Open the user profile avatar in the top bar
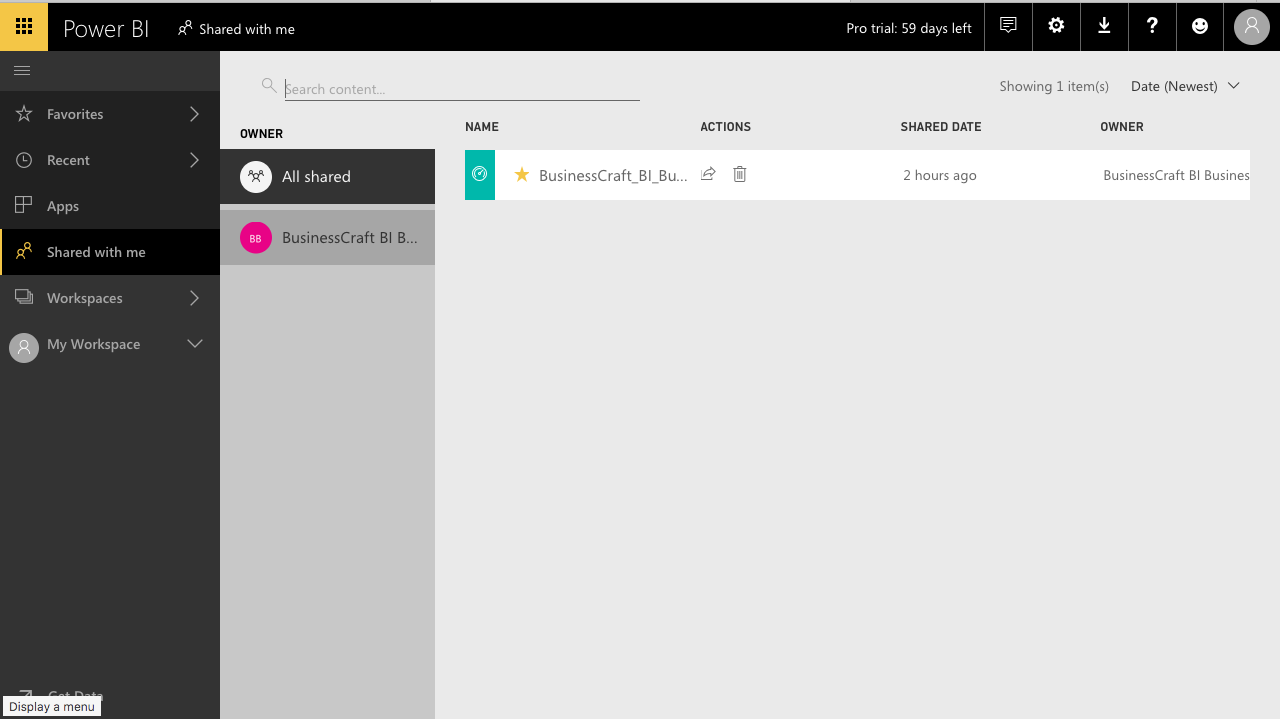1280x719 pixels. 1252,27
